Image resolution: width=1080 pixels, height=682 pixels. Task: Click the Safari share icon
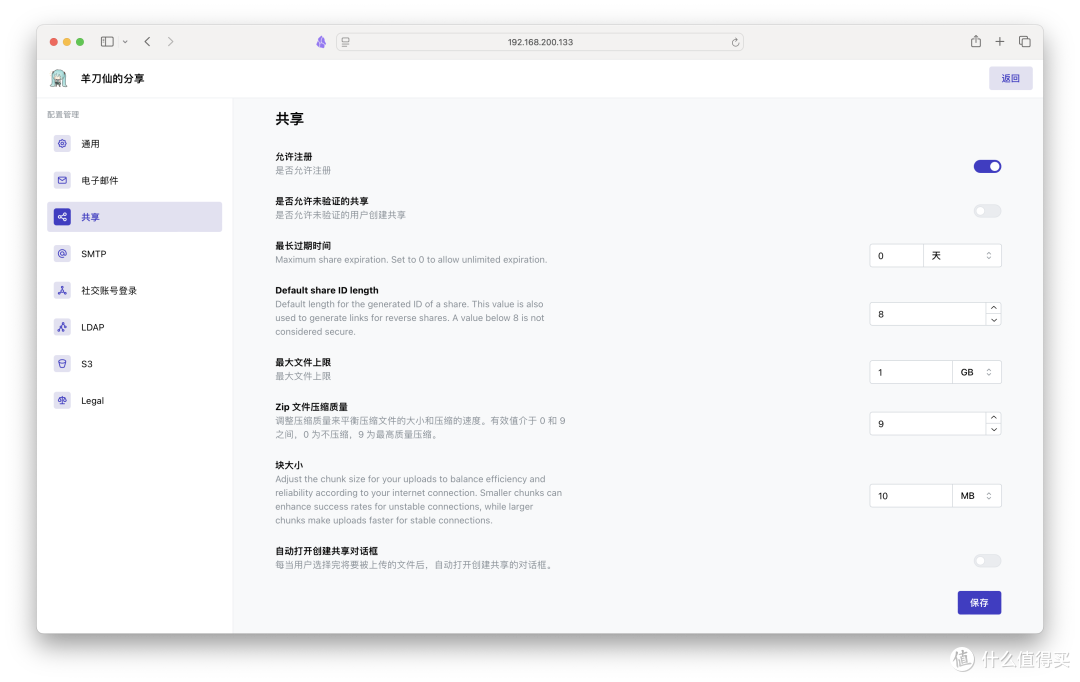pyautogui.click(x=975, y=42)
